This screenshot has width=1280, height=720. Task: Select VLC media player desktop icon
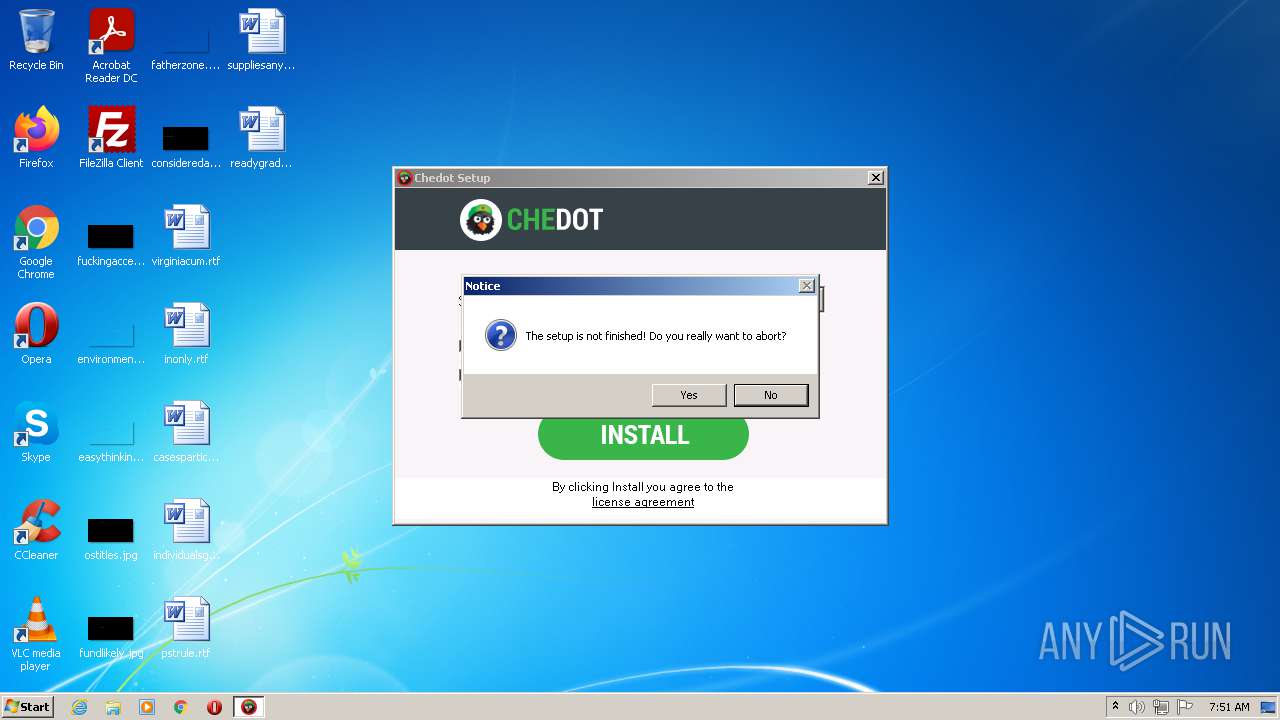[36, 634]
